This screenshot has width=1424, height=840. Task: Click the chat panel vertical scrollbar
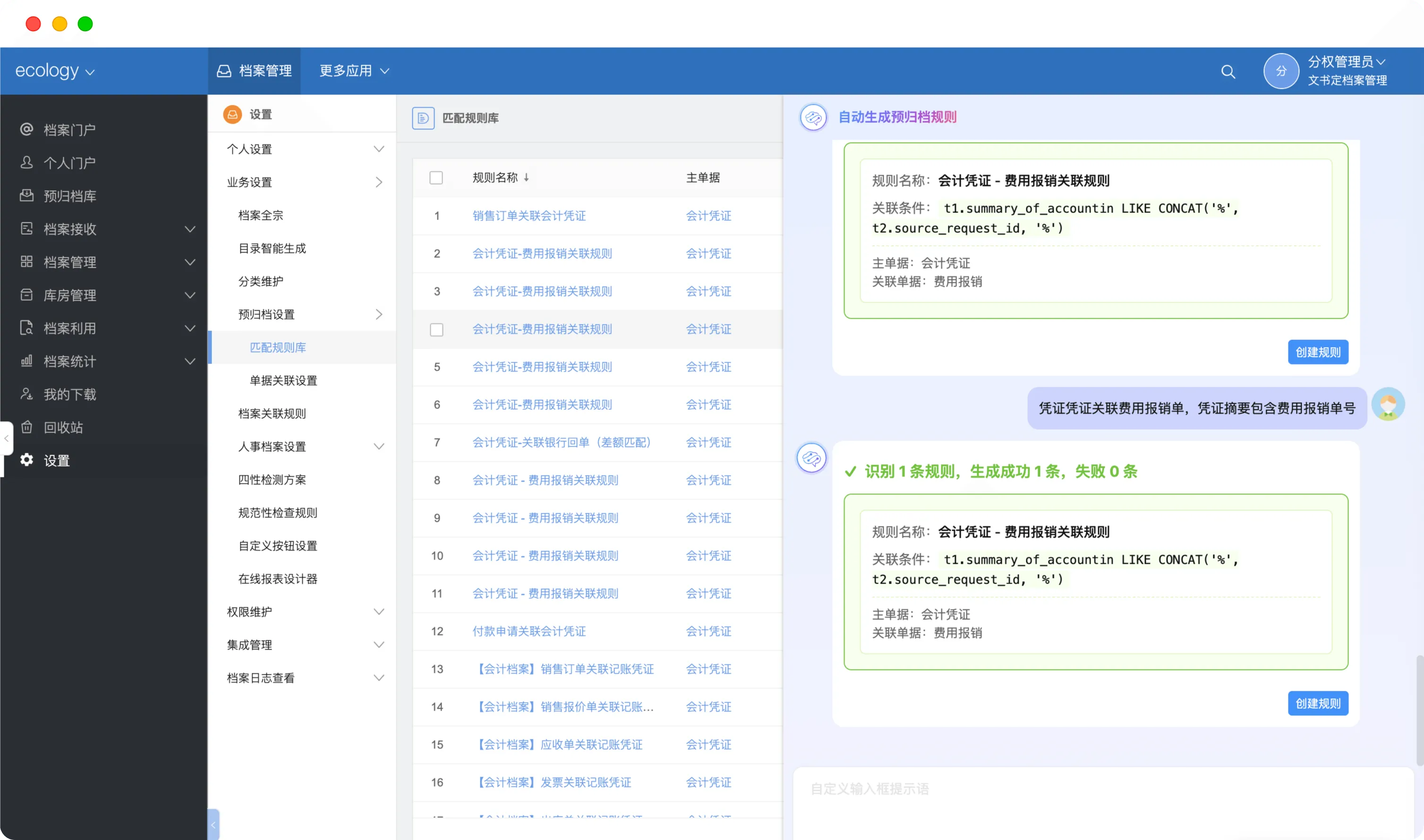[1419, 710]
